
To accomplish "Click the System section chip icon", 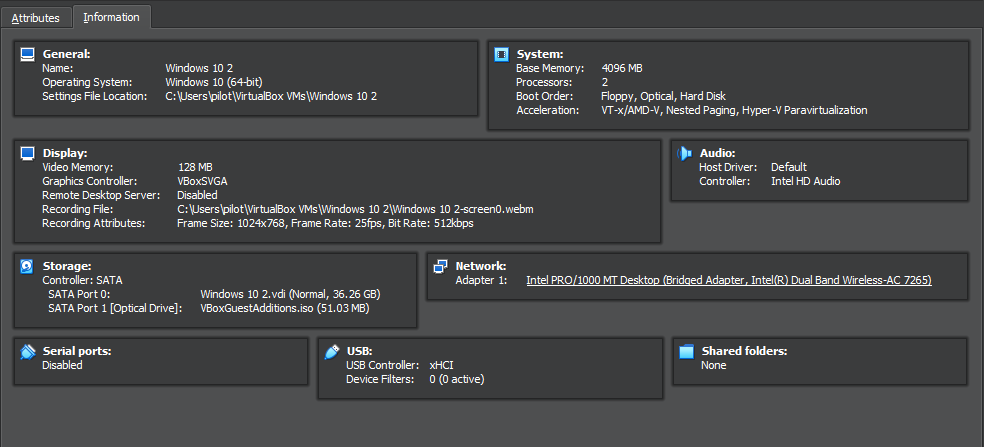I will click(x=501, y=54).
